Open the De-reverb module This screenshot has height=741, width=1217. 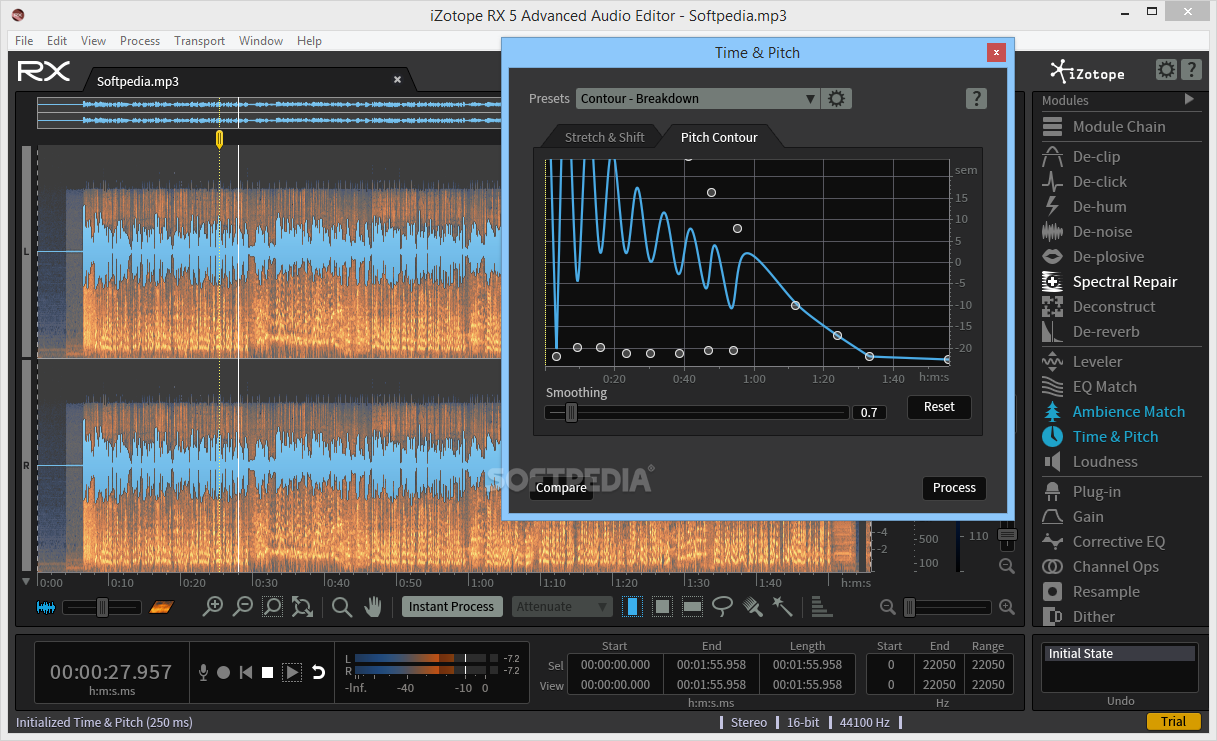pos(1105,332)
